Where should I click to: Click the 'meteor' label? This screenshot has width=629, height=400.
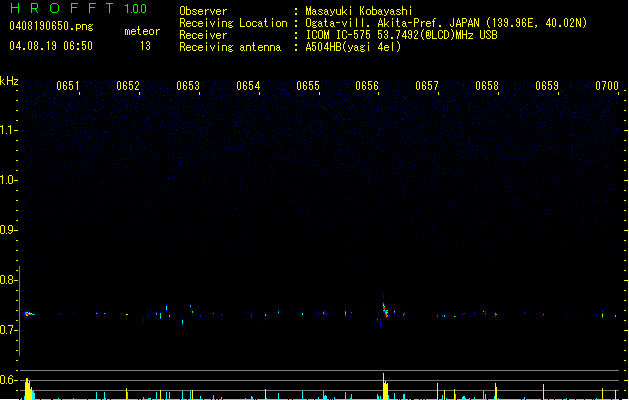click(142, 31)
